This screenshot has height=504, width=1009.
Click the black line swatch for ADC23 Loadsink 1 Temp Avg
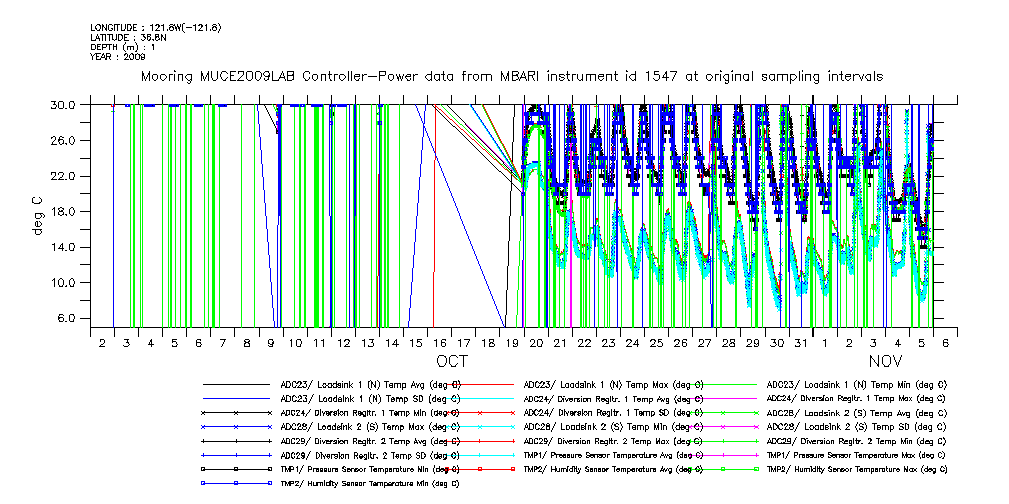coord(238,384)
